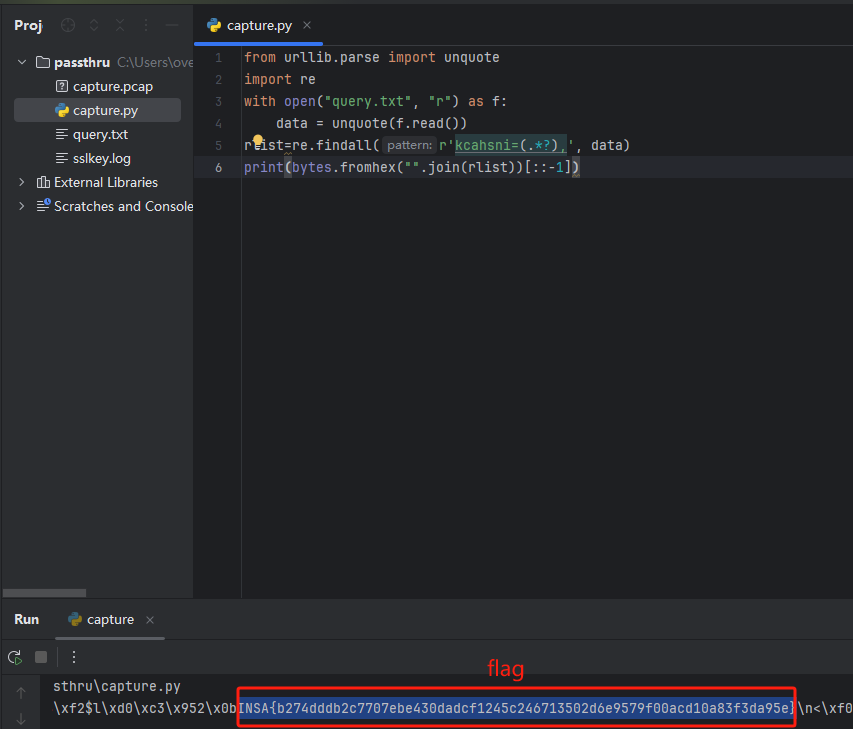Screen dimensions: 853x729
Task: Open Run panel more options icon
Action: pyautogui.click(x=73, y=657)
